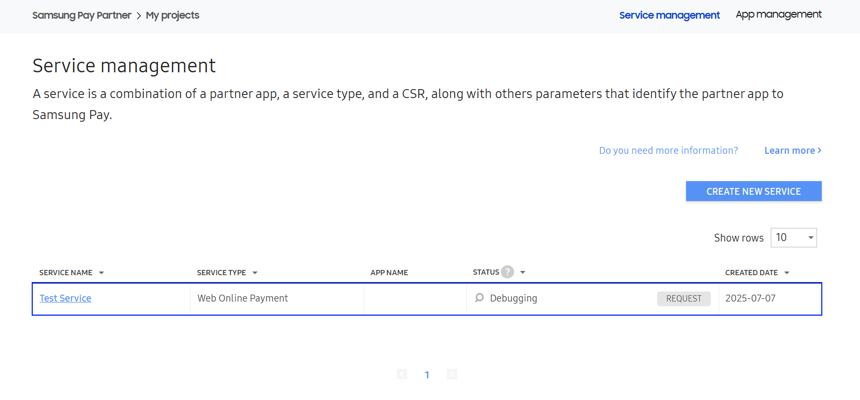Switch to App management tab
The image size is (860, 400).
pos(778,15)
